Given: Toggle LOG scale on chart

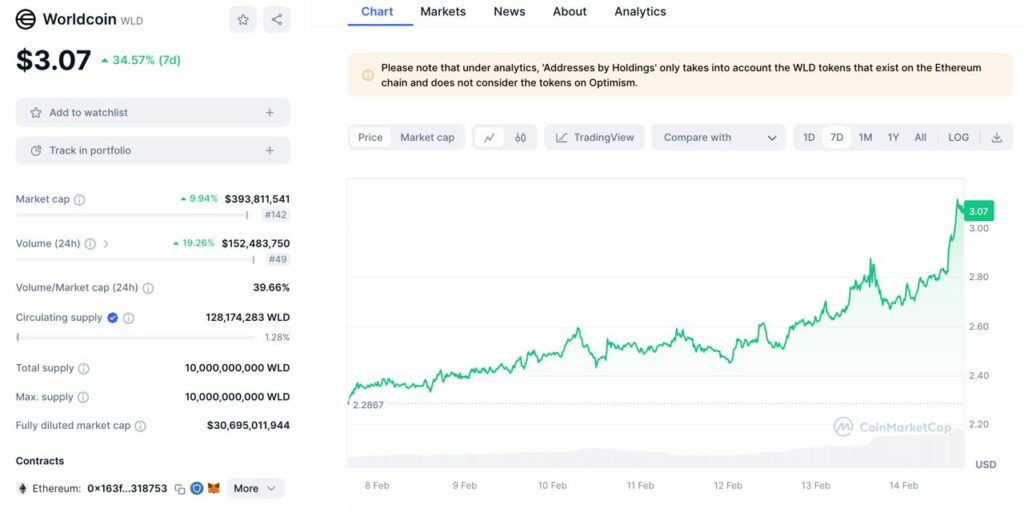Looking at the screenshot, I should point(958,138).
